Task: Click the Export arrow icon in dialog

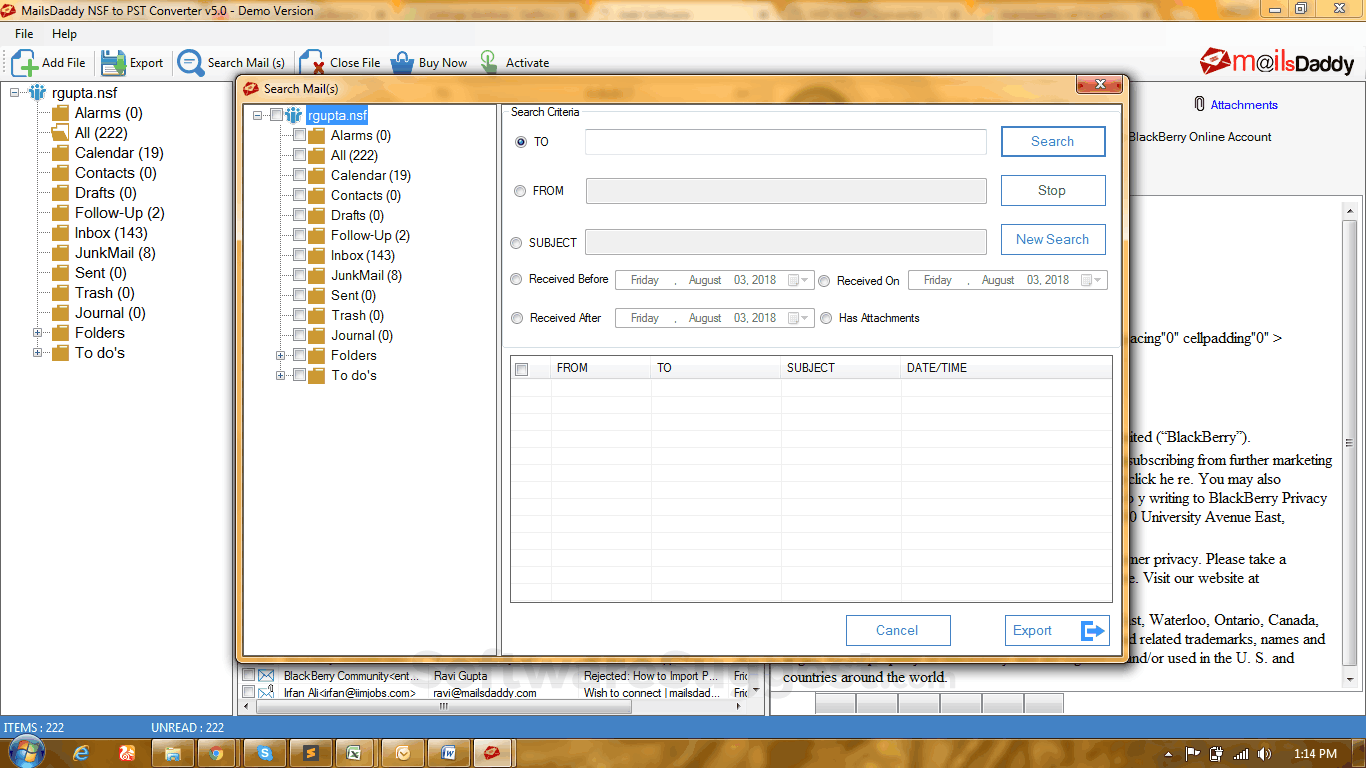Action: [x=1093, y=631]
